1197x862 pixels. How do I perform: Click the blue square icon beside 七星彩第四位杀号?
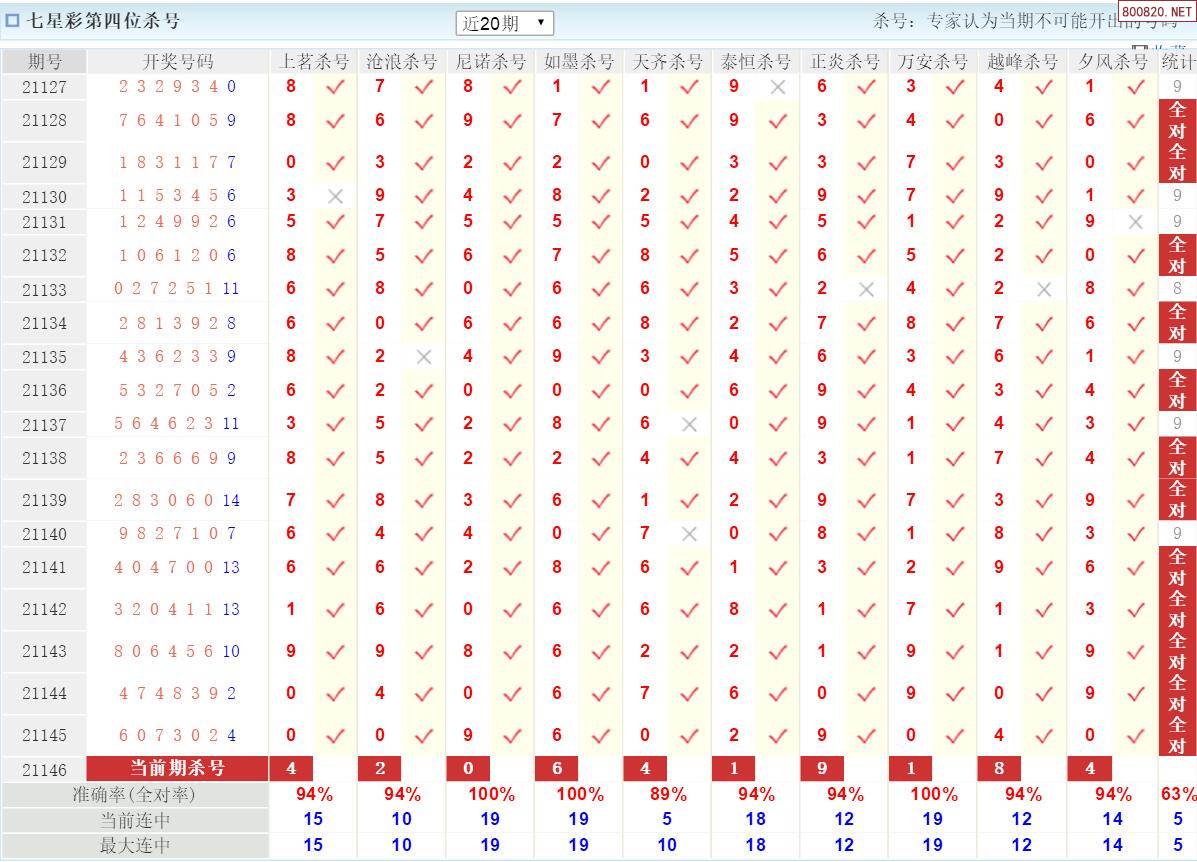(x=12, y=21)
